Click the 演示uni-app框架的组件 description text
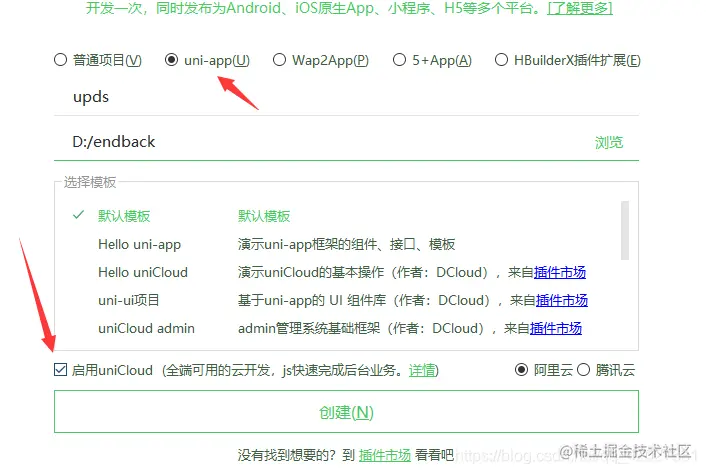706x474 pixels. [346, 244]
